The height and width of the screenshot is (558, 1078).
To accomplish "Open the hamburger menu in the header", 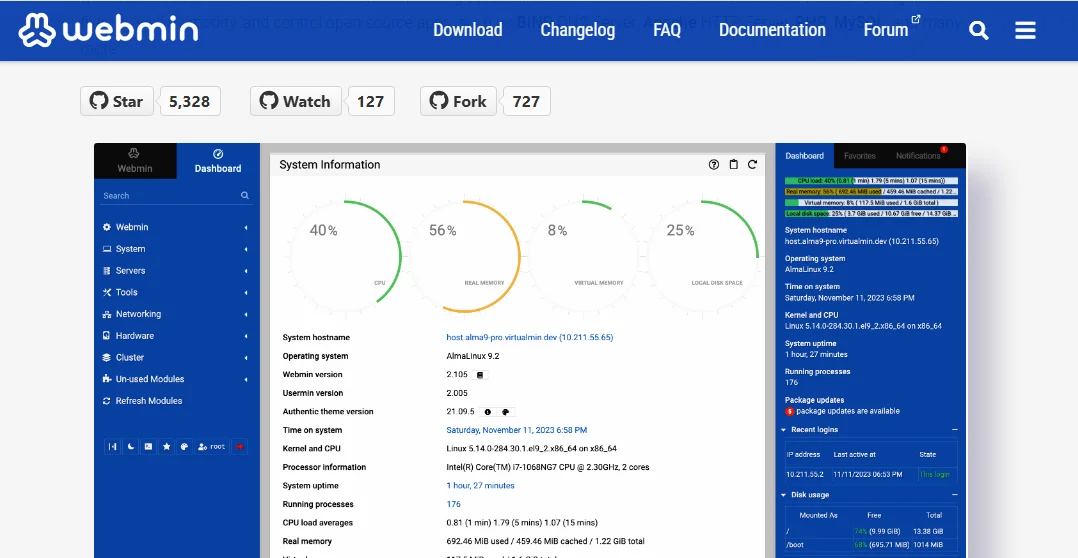I will click(x=1025, y=30).
